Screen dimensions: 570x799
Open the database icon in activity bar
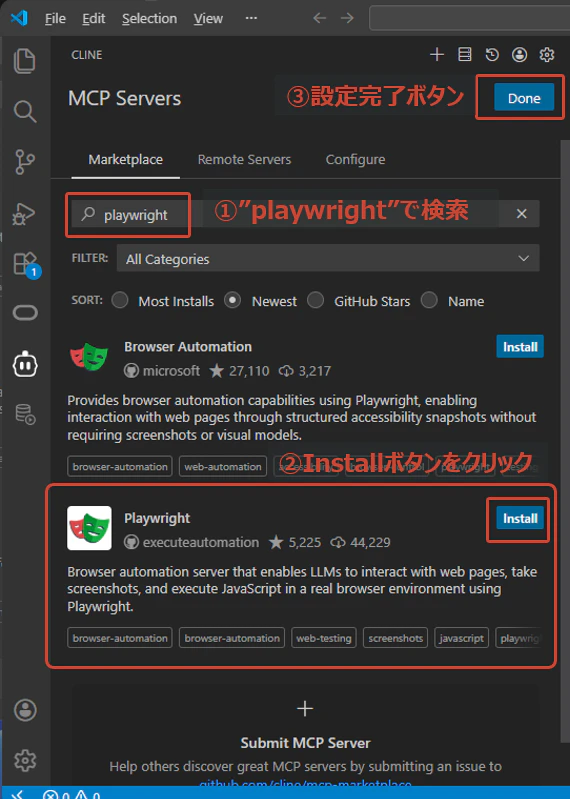click(x=25, y=414)
